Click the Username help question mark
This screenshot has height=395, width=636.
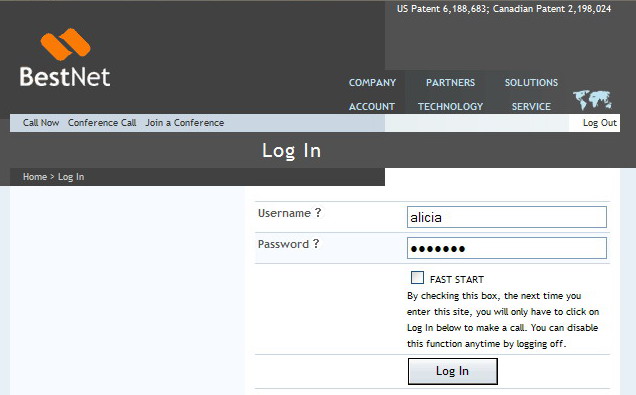click(x=318, y=213)
